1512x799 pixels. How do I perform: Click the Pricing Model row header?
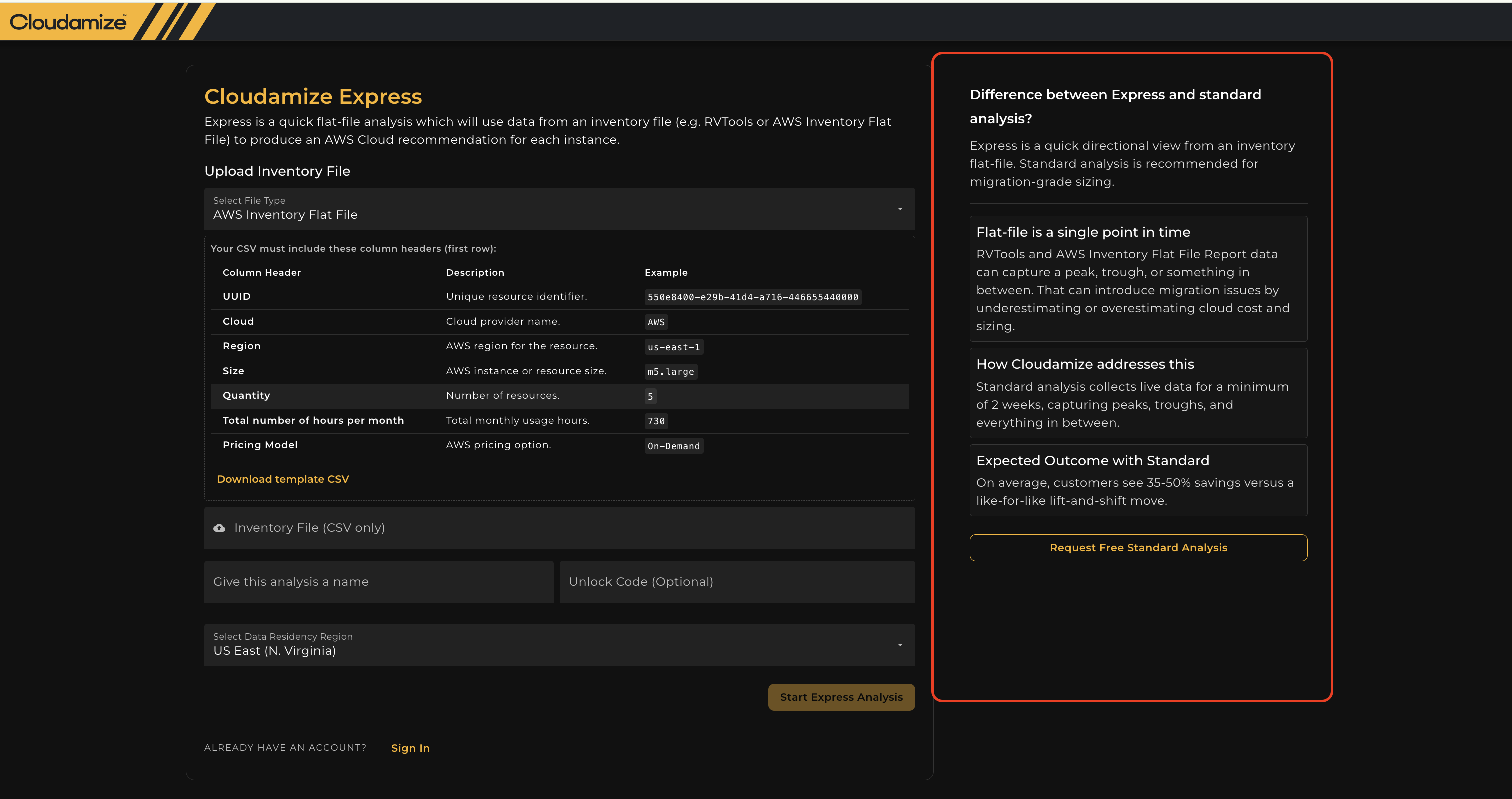(x=260, y=445)
